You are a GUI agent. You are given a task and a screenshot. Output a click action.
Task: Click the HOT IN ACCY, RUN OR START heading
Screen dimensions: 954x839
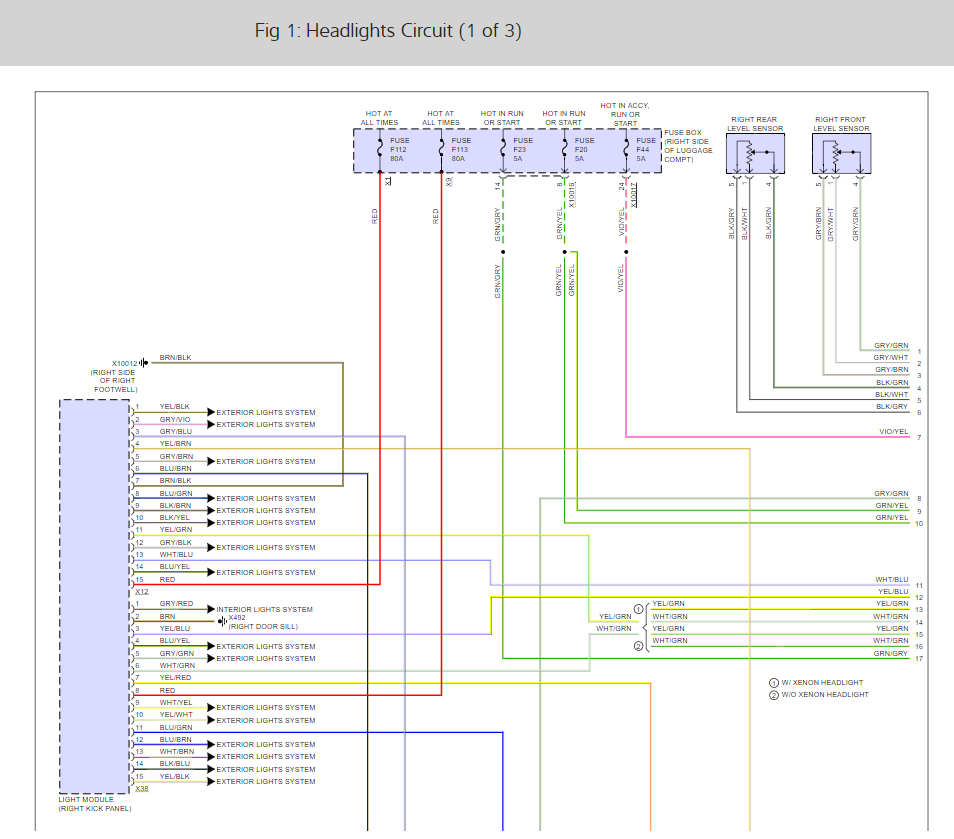[x=625, y=114]
